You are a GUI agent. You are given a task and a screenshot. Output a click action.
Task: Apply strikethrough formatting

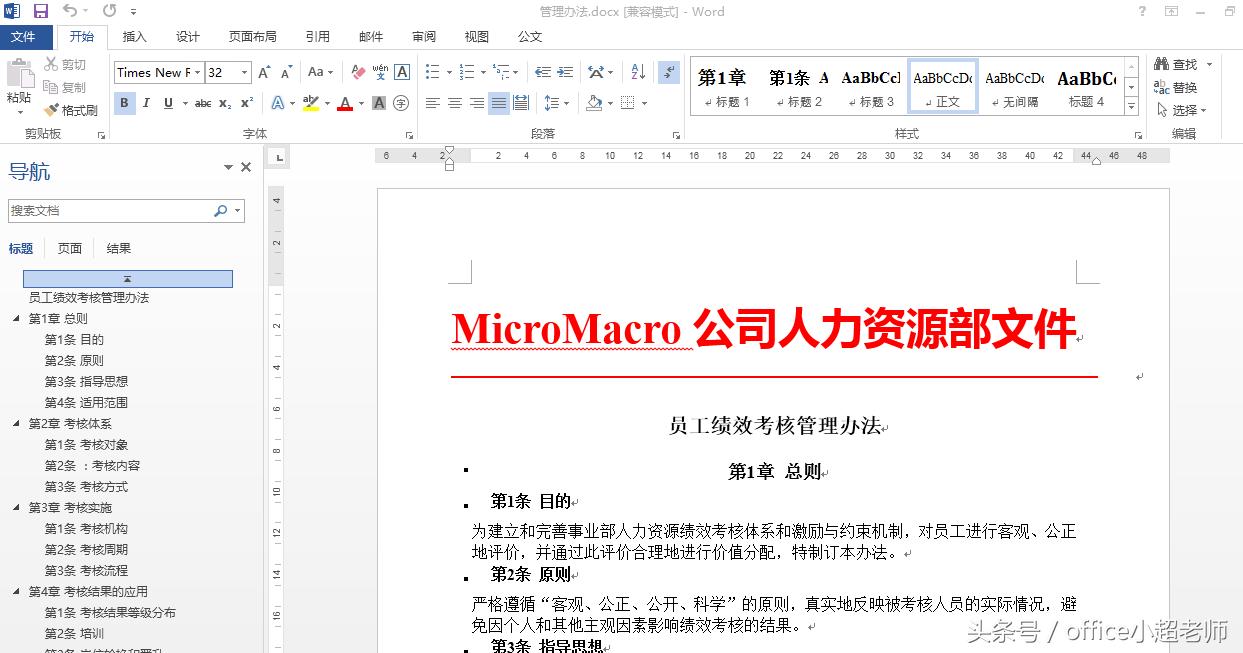click(201, 102)
